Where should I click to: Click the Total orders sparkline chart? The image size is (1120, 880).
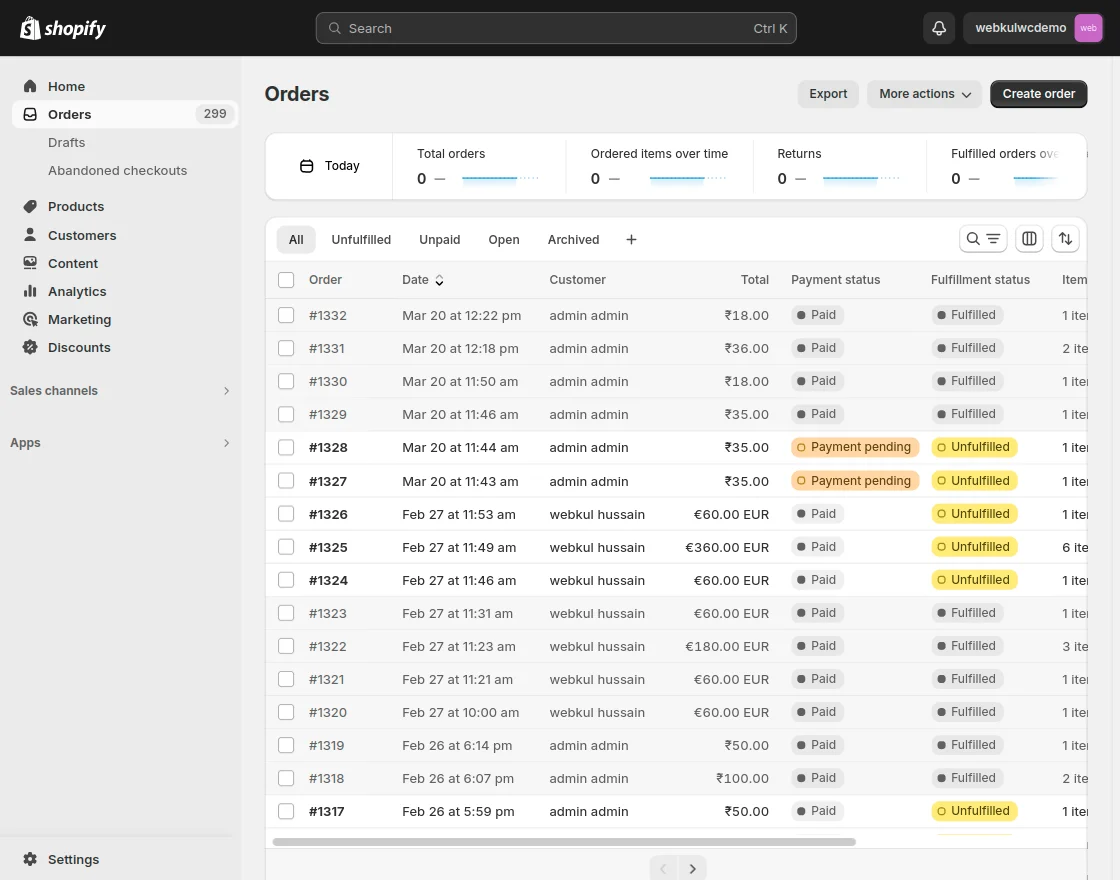(x=500, y=178)
